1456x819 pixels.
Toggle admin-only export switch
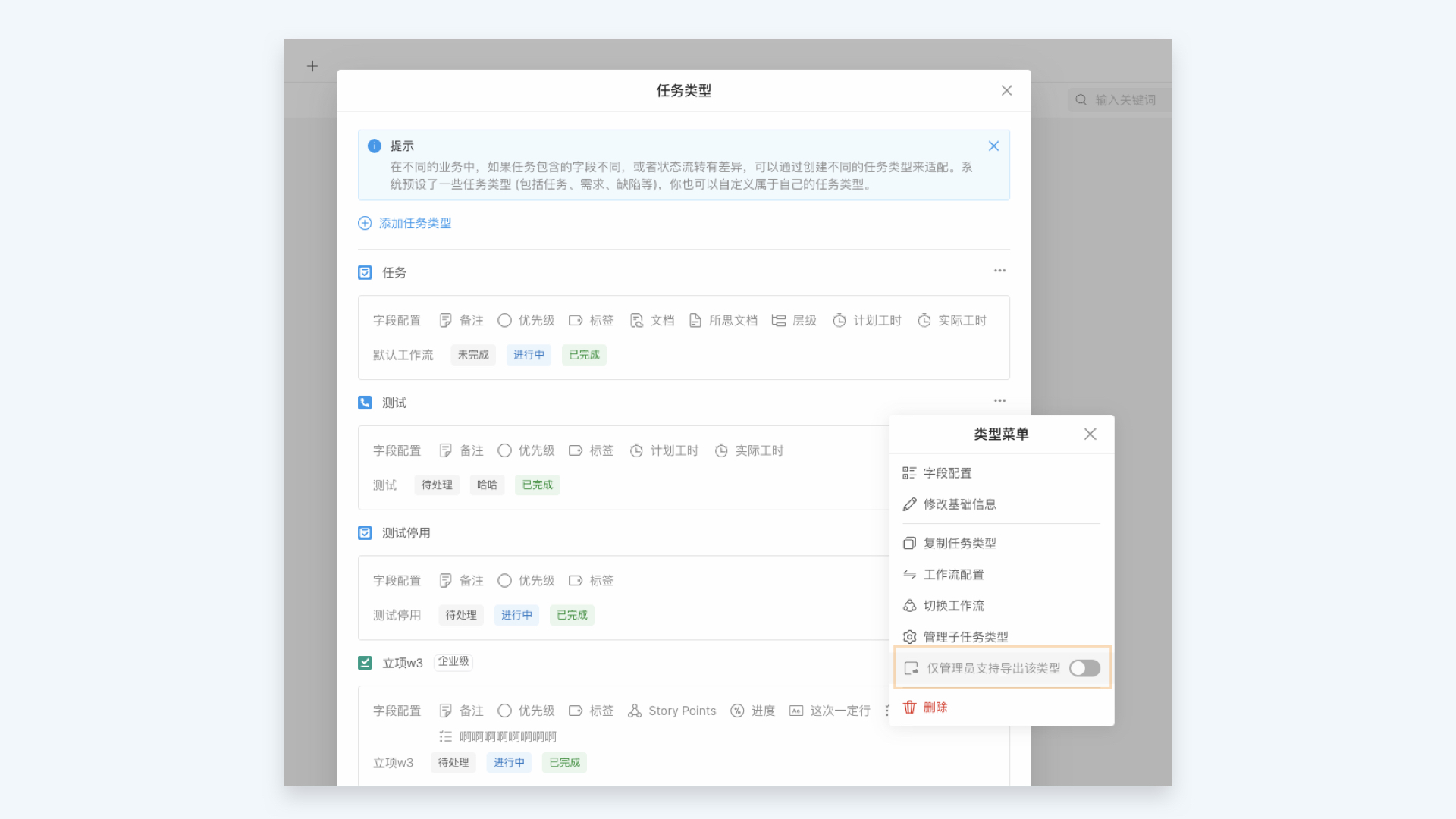tap(1084, 668)
